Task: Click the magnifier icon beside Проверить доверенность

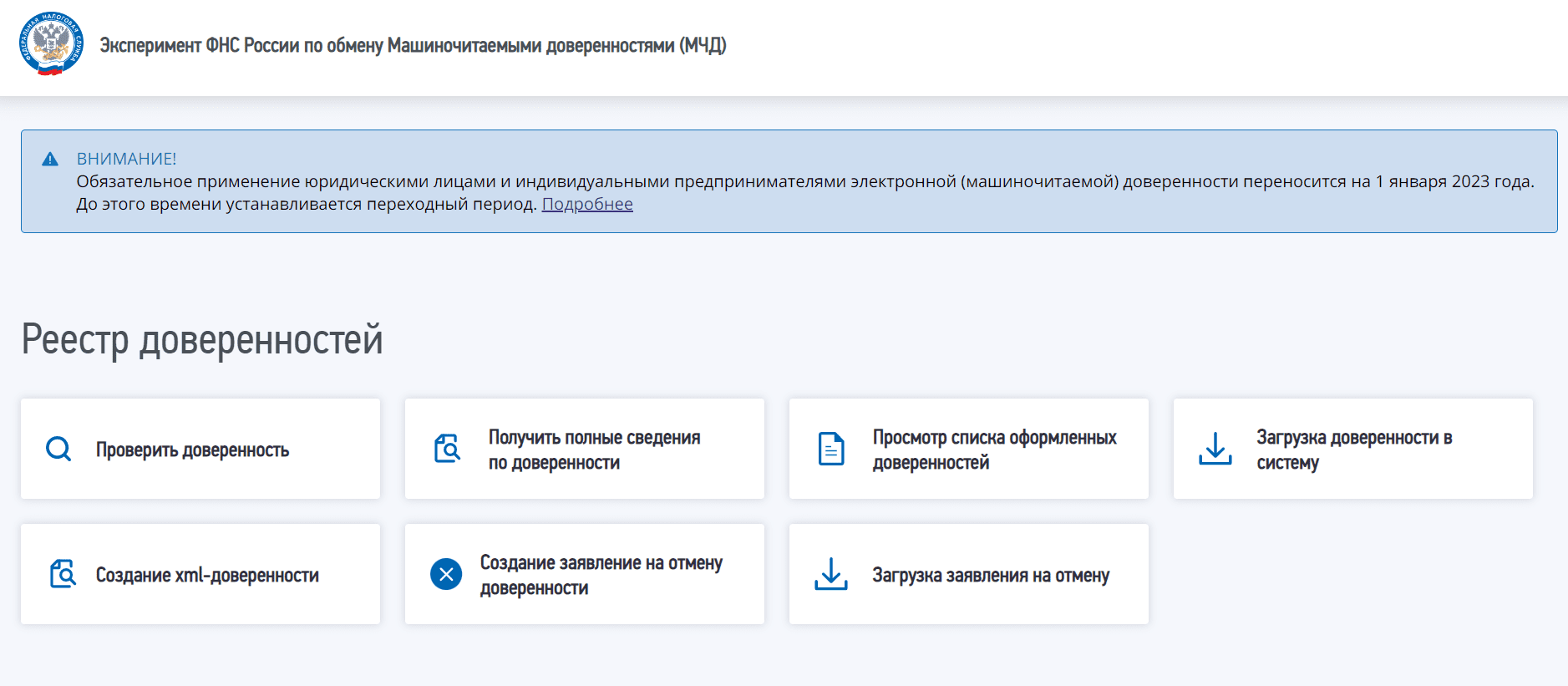Action: pos(58,450)
